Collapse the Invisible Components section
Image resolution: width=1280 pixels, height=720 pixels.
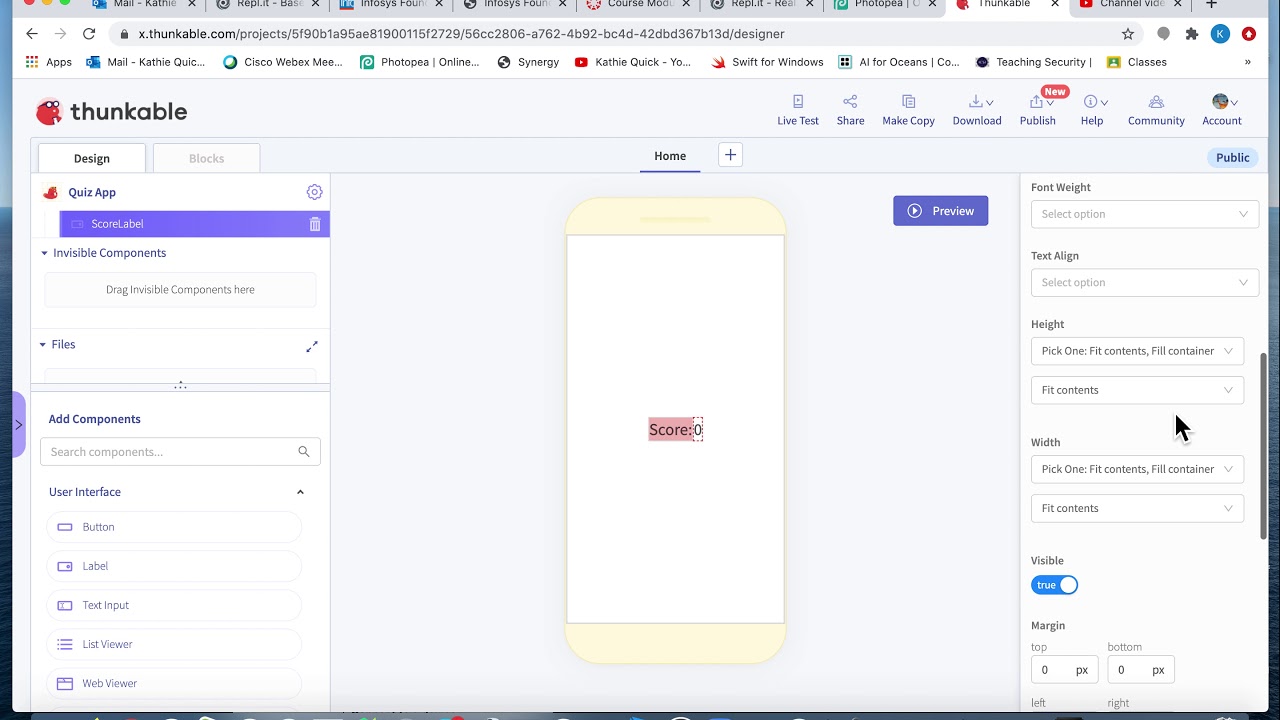pyautogui.click(x=44, y=253)
